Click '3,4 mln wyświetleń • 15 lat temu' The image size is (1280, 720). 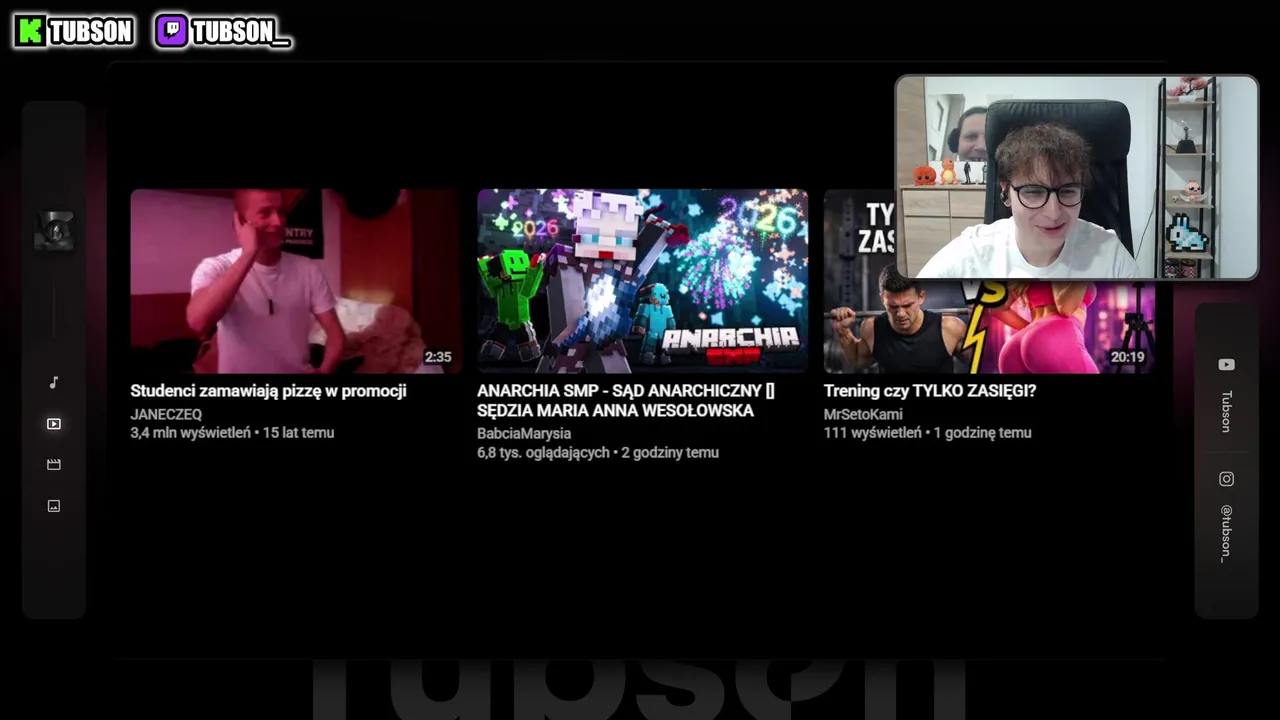[x=232, y=433]
